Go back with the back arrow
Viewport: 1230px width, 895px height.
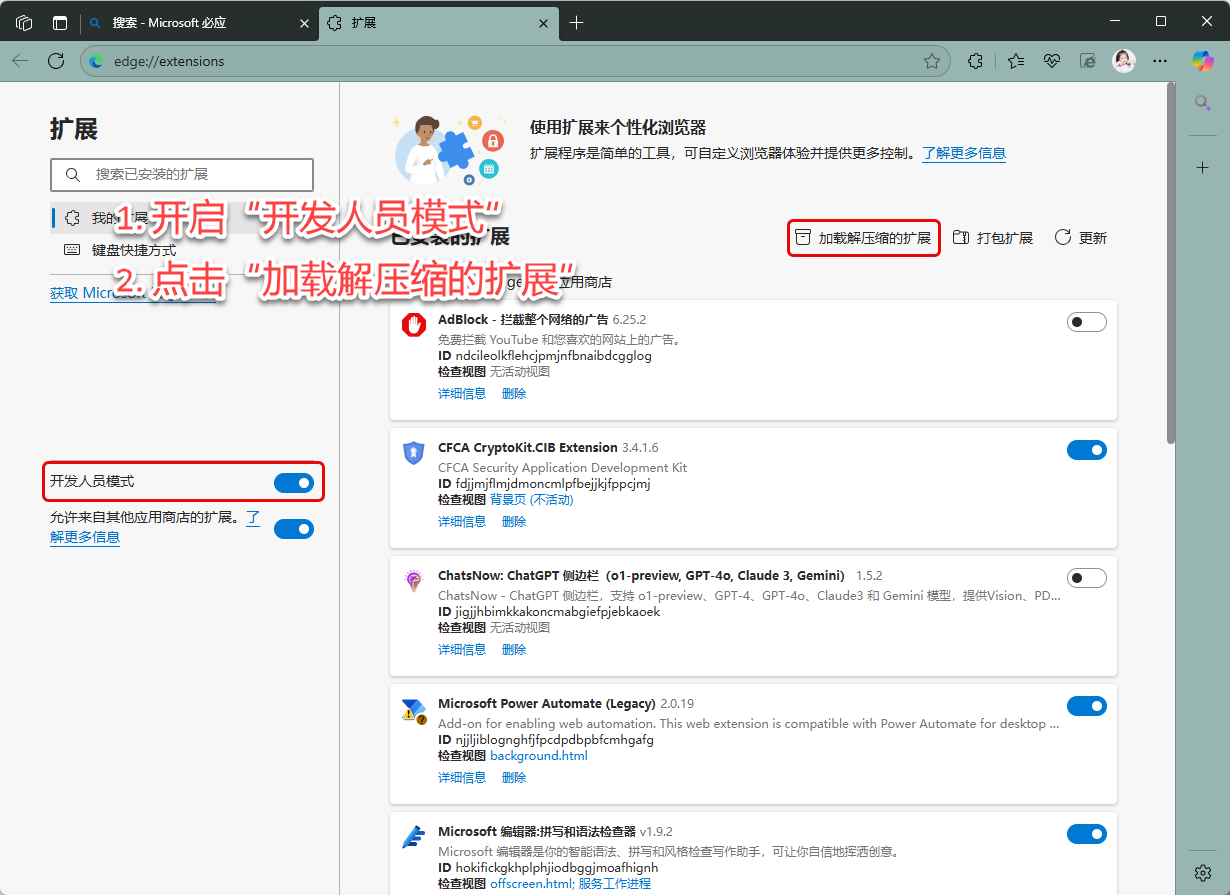20,61
